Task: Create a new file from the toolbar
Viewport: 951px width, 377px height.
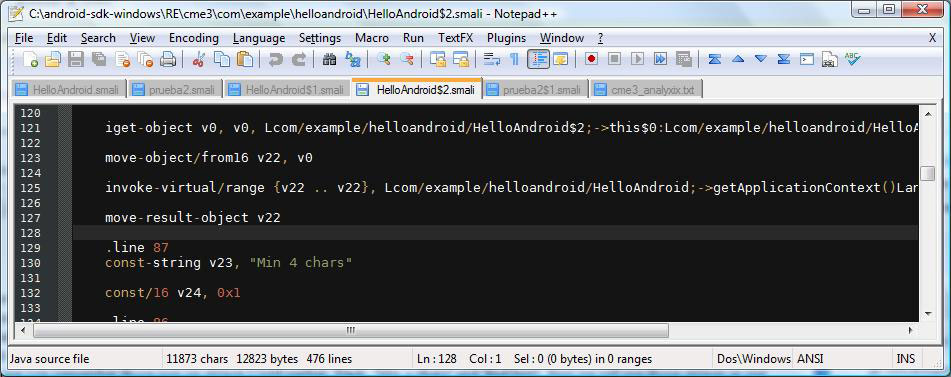Action: click(x=30, y=59)
